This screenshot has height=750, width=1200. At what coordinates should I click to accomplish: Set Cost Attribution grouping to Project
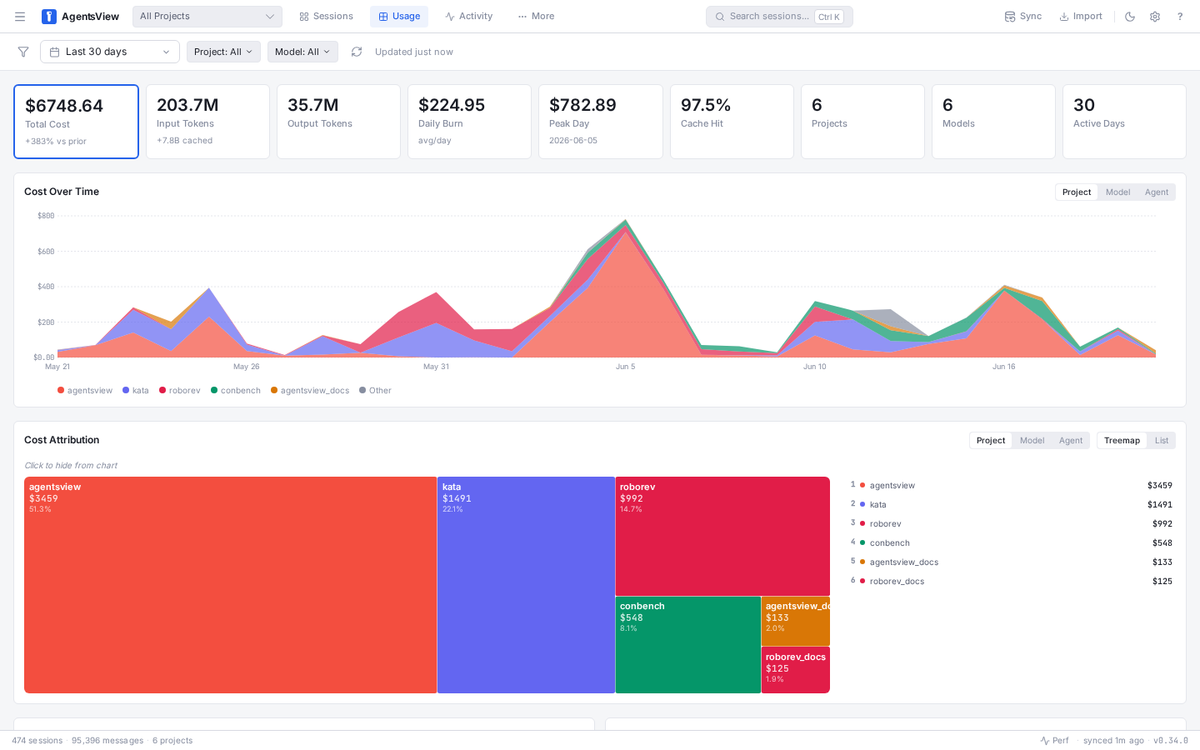pyautogui.click(x=991, y=440)
